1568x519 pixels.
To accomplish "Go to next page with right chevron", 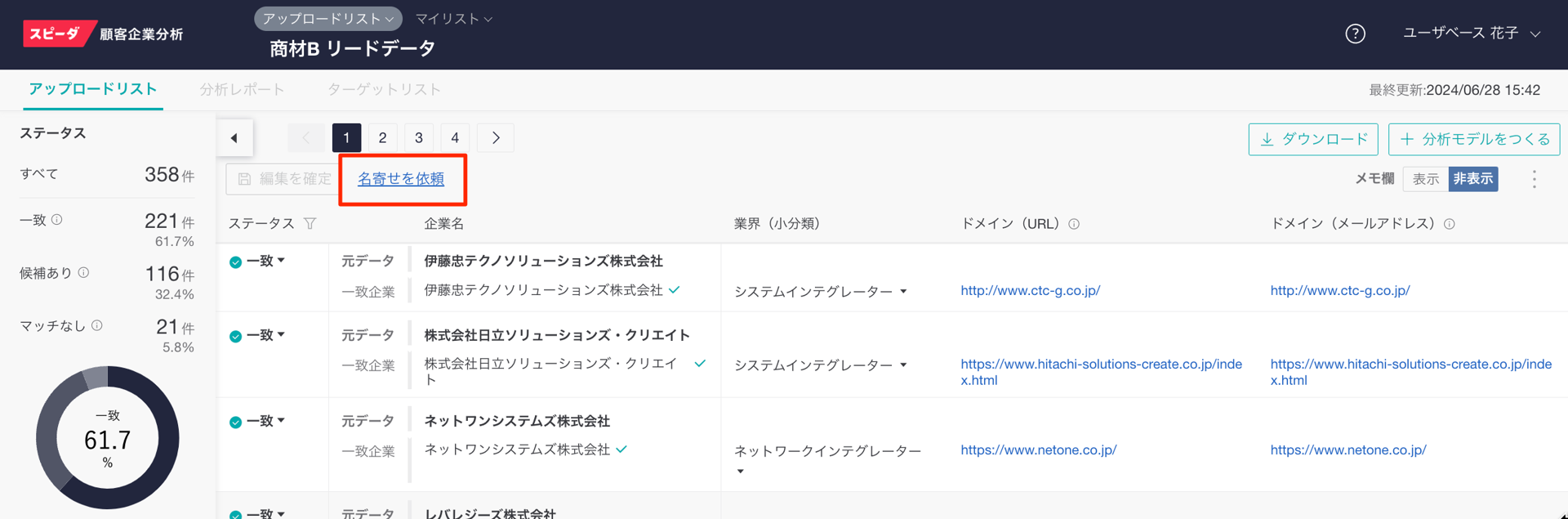I will point(495,138).
